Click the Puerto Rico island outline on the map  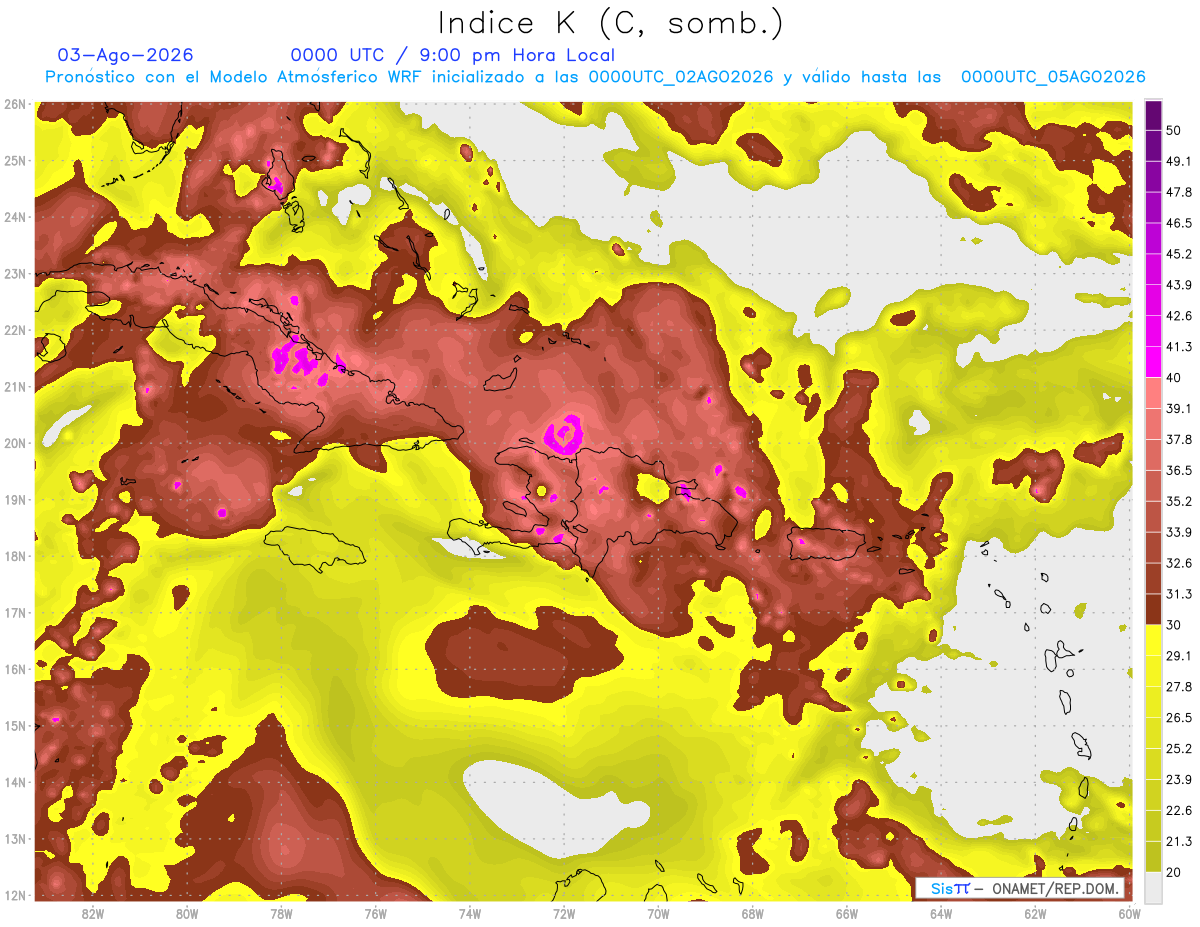tap(827, 544)
